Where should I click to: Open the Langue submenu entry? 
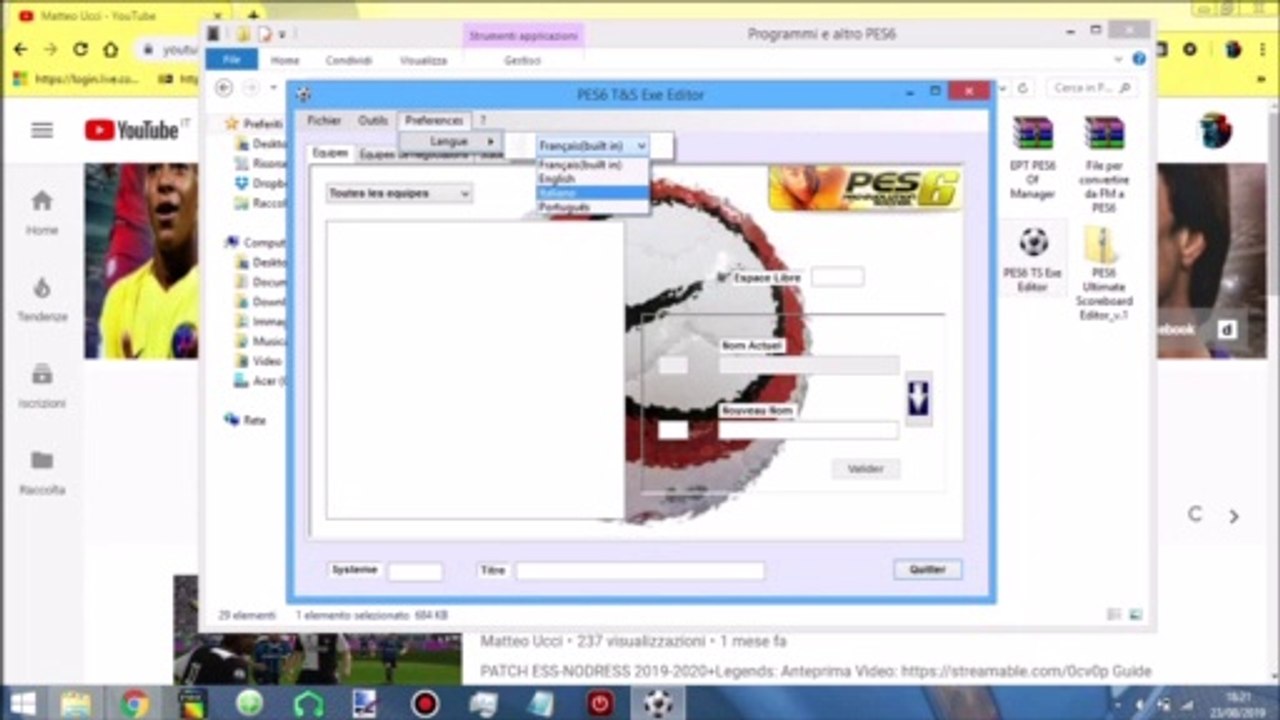450,142
